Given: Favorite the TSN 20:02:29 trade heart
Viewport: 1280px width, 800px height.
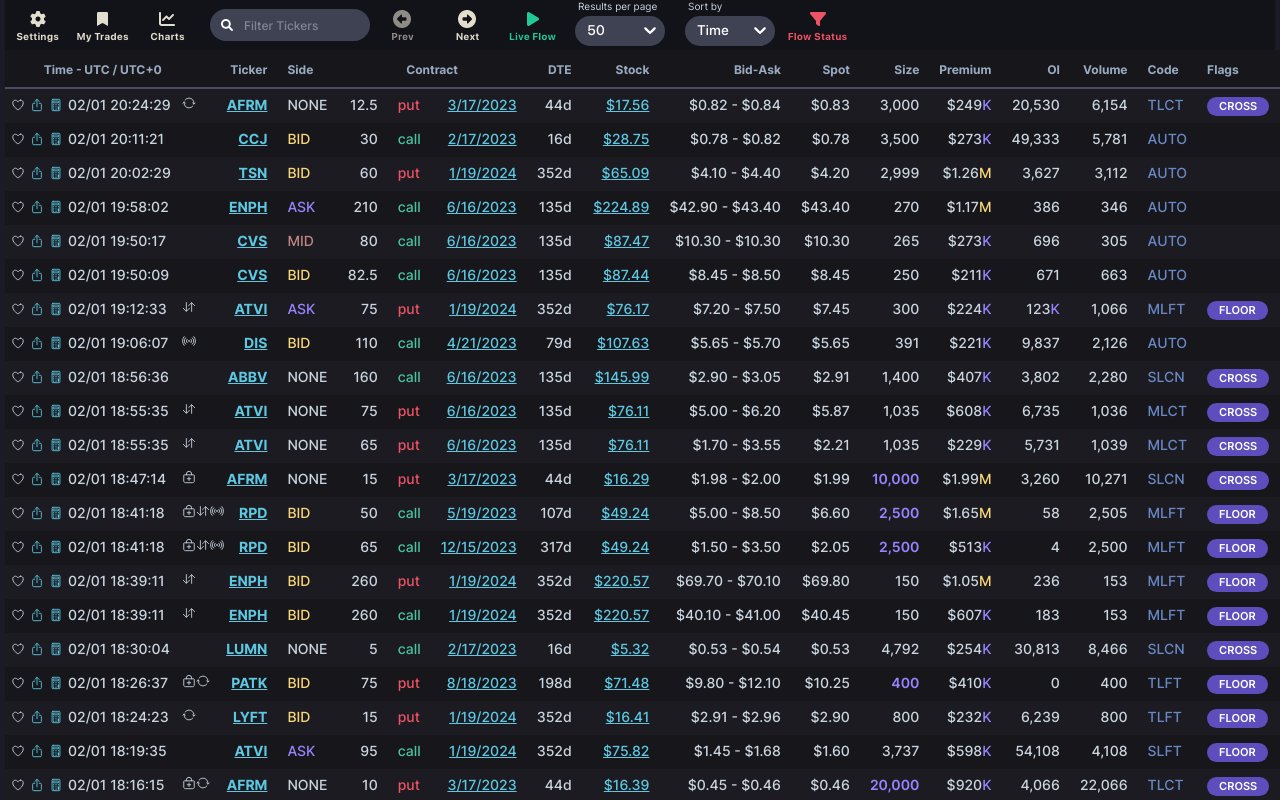Looking at the screenshot, I should tap(18, 173).
